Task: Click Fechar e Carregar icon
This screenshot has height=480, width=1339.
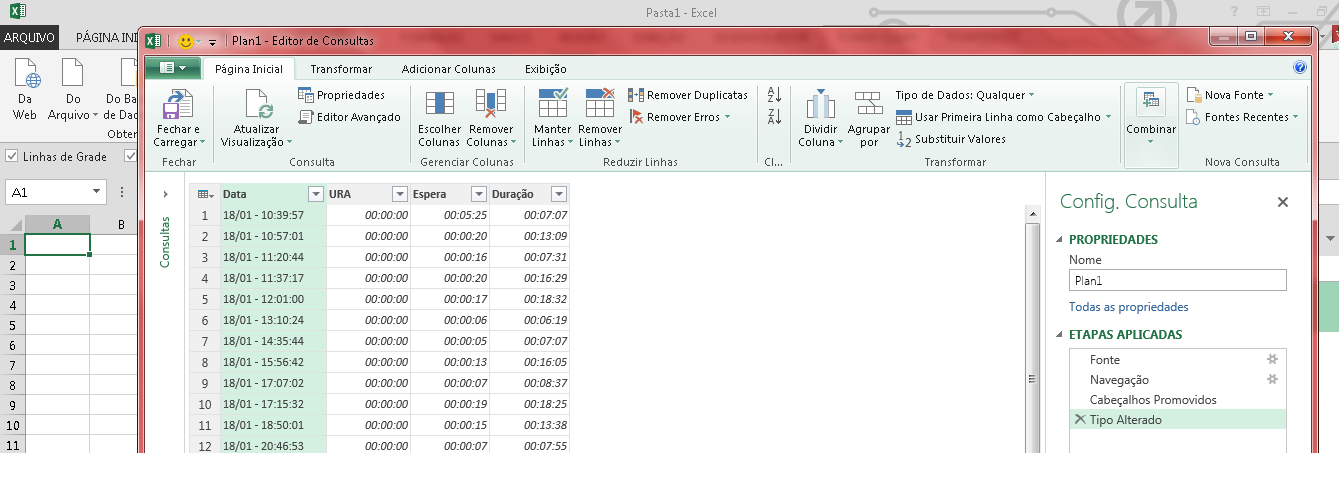Action: [x=177, y=105]
